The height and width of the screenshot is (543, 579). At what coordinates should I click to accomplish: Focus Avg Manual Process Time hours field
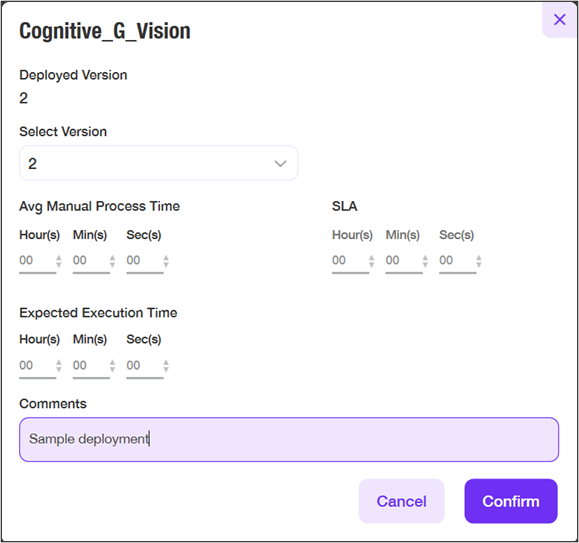[37, 261]
